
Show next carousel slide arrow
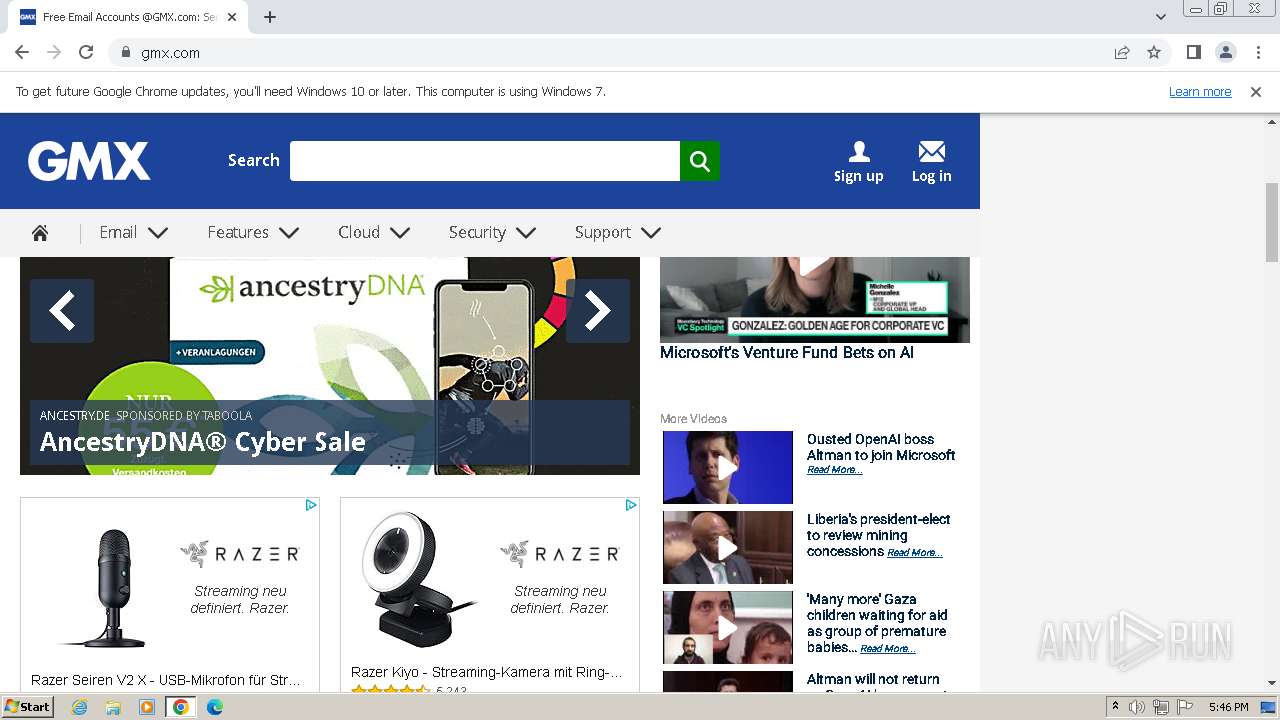point(598,311)
